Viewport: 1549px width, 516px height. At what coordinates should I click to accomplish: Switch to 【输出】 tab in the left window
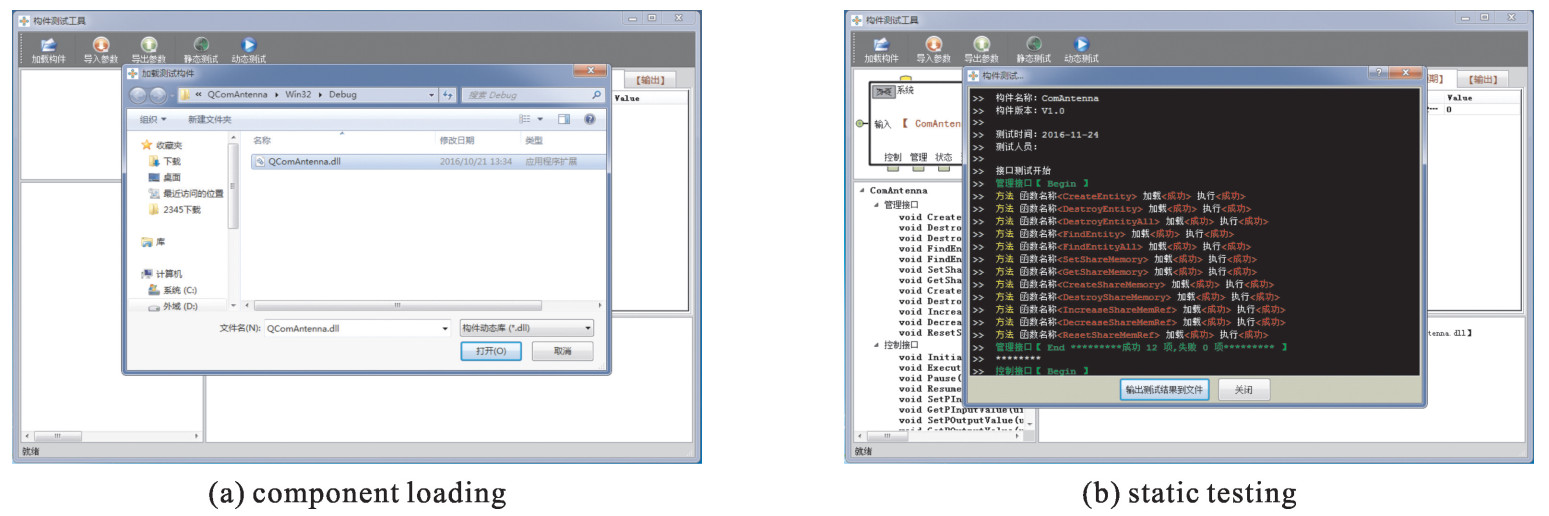click(x=651, y=80)
